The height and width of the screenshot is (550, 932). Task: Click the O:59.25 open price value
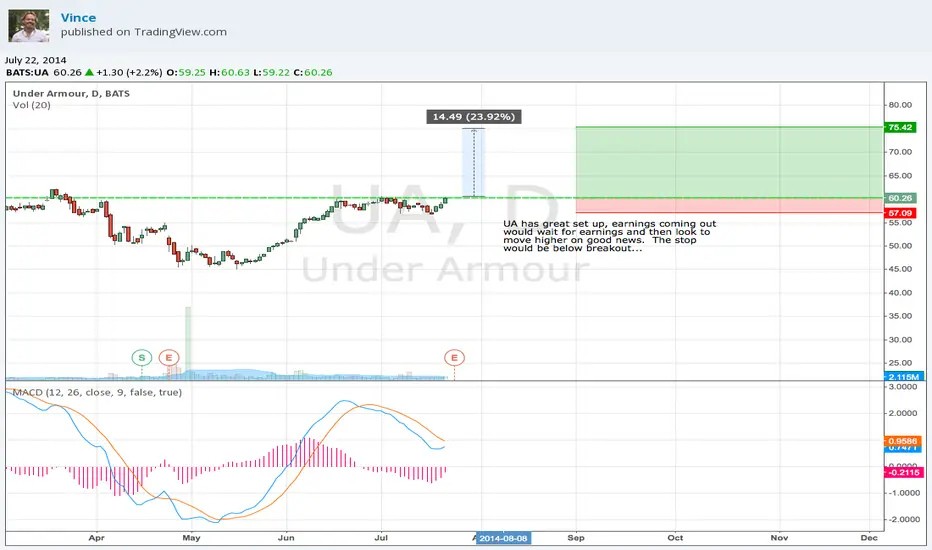coord(186,73)
